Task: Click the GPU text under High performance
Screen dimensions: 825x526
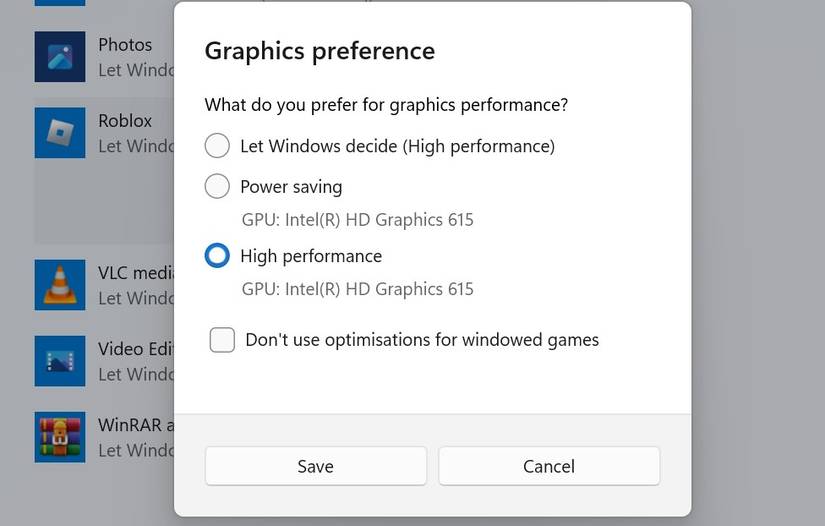Action: point(357,290)
